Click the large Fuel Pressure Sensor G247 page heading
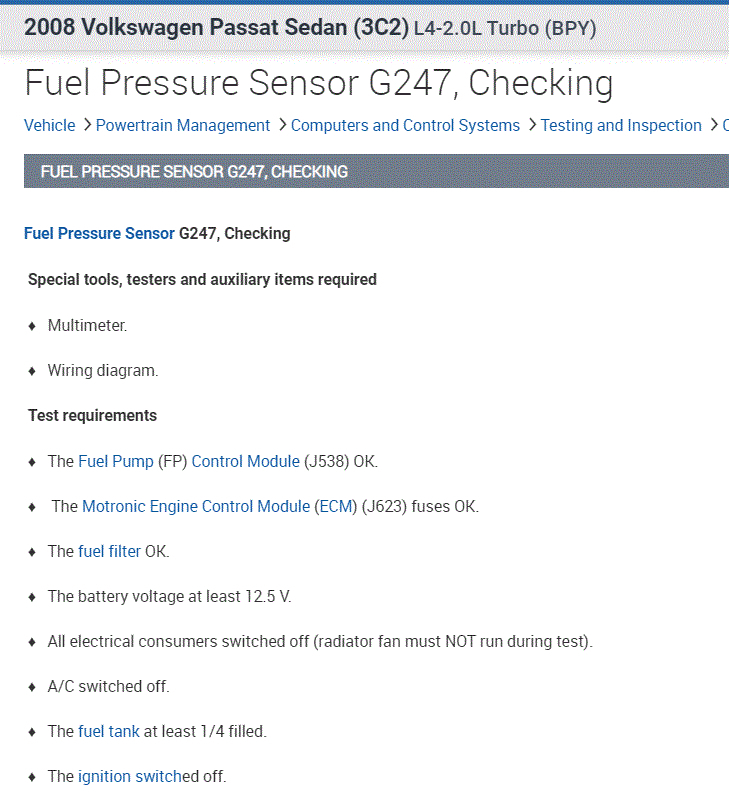 click(x=318, y=83)
